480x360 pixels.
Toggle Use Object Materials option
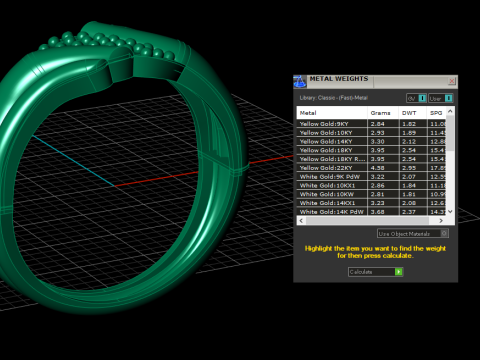[413, 233]
